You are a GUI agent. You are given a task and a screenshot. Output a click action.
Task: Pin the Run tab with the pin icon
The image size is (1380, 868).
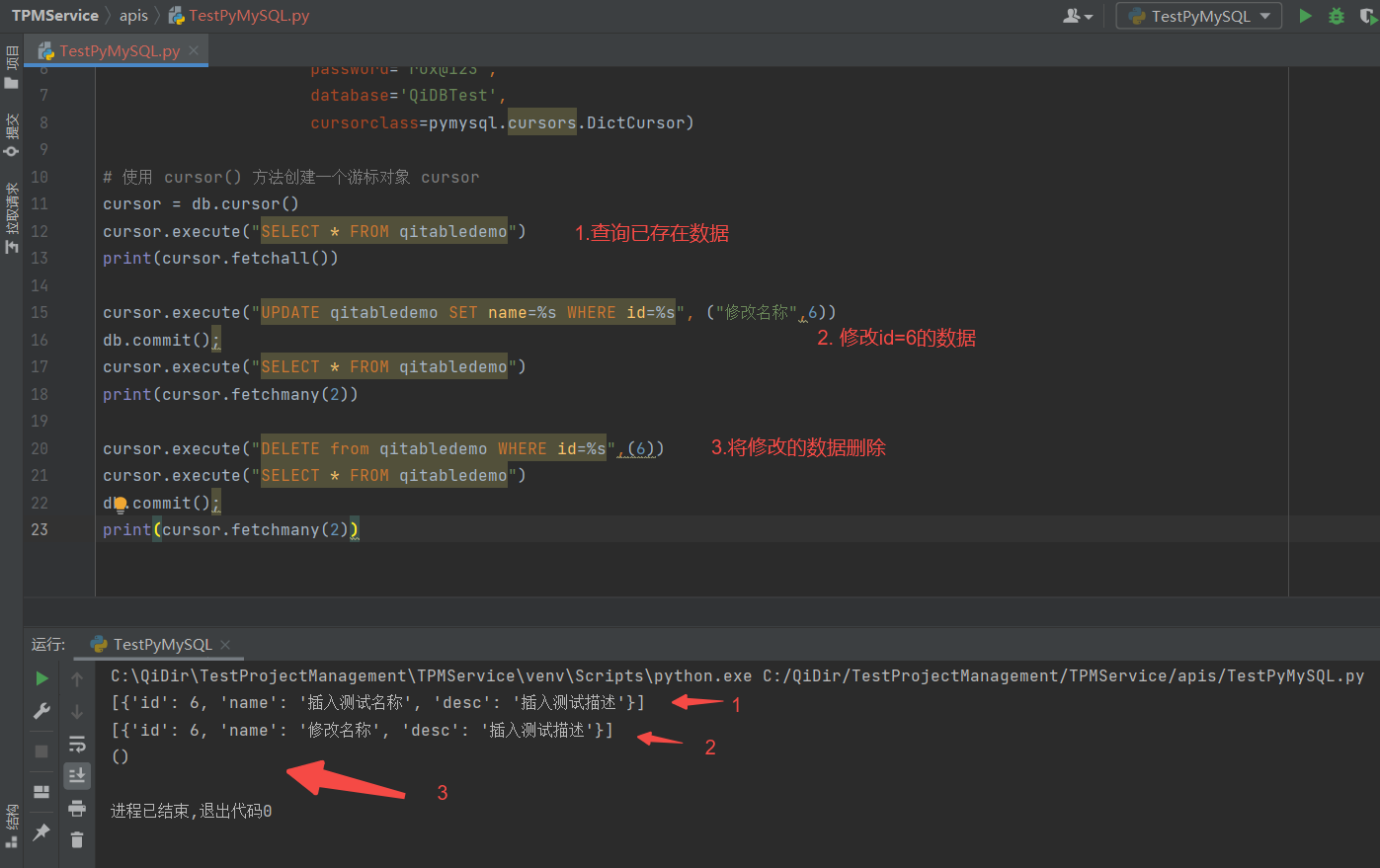pos(41,832)
